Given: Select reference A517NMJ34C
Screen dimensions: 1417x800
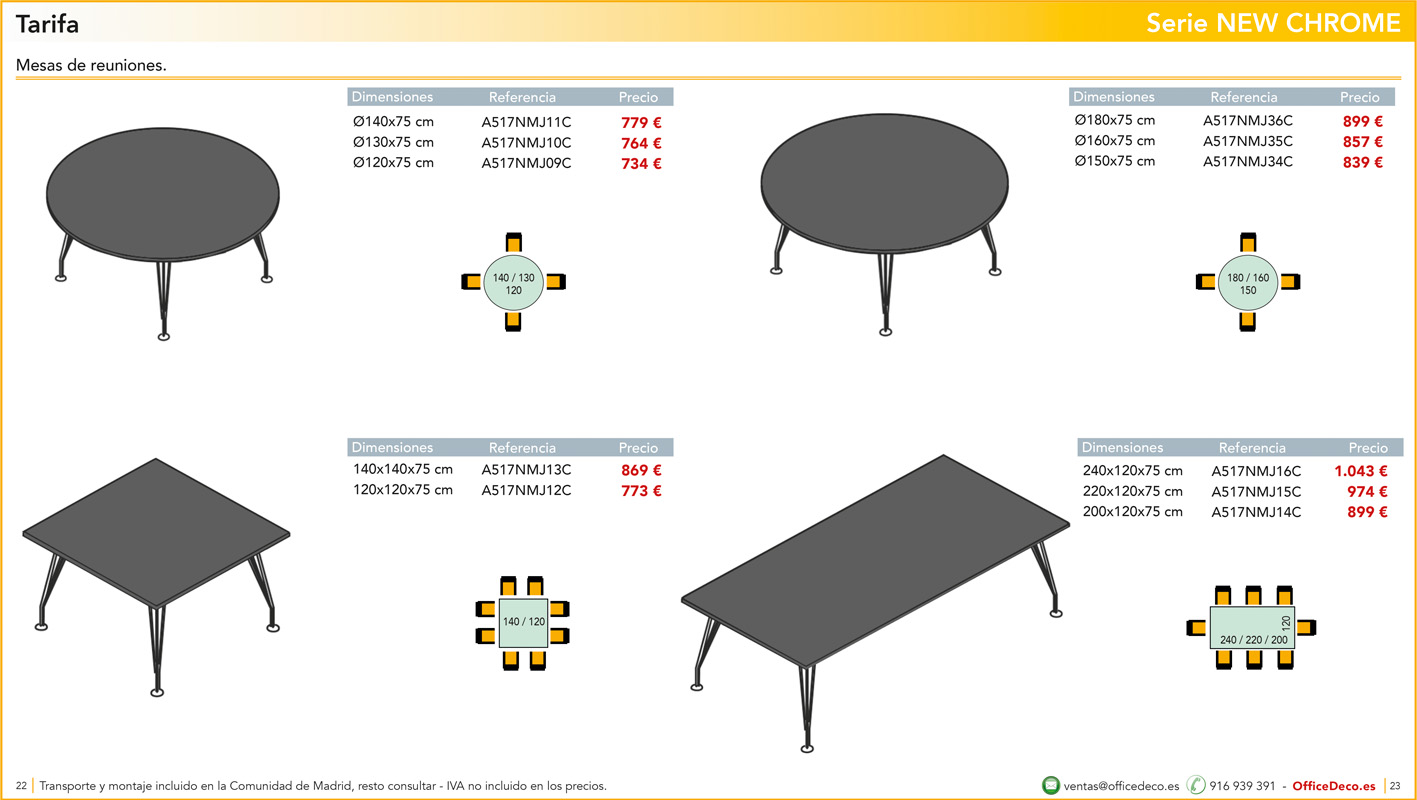Looking at the screenshot, I should pos(1248,162).
